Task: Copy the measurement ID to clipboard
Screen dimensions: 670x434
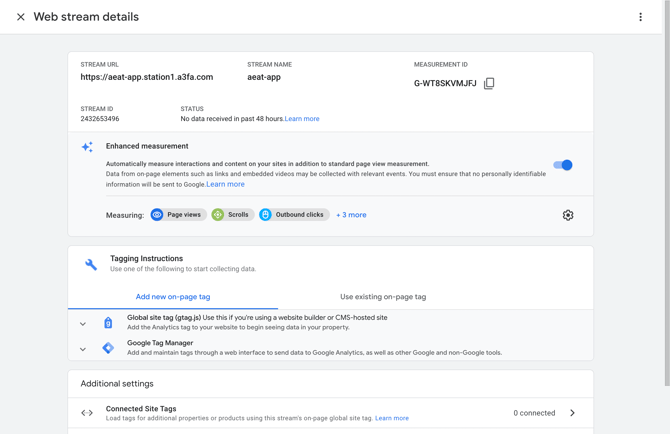Action: point(489,84)
